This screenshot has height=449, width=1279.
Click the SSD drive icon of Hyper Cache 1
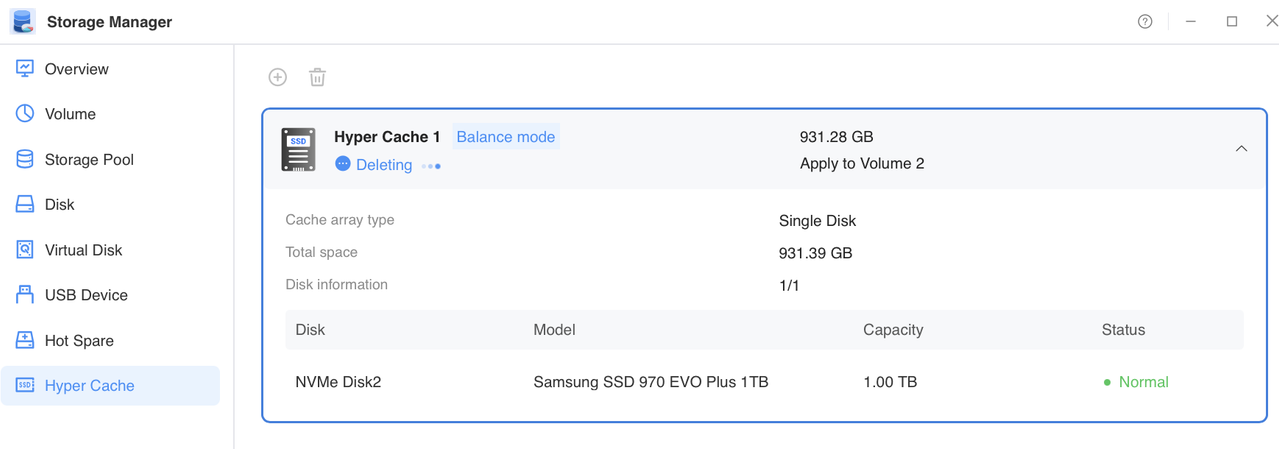click(x=298, y=149)
